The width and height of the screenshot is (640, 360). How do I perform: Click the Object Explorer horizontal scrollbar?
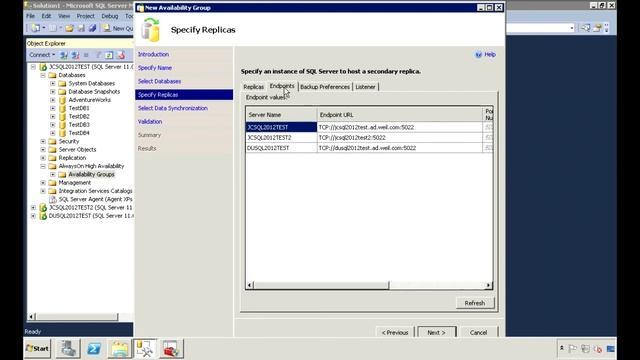77,316
